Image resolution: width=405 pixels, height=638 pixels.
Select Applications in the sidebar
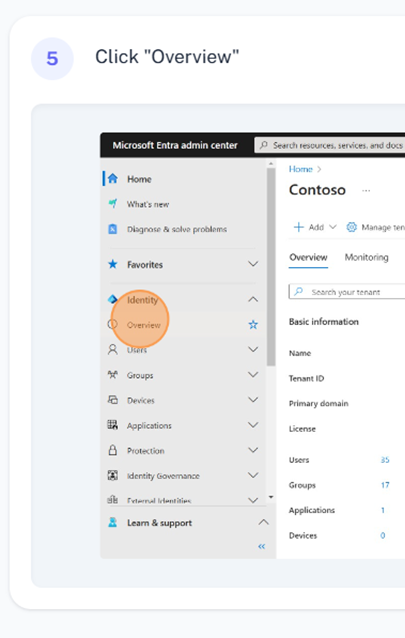click(x=149, y=426)
